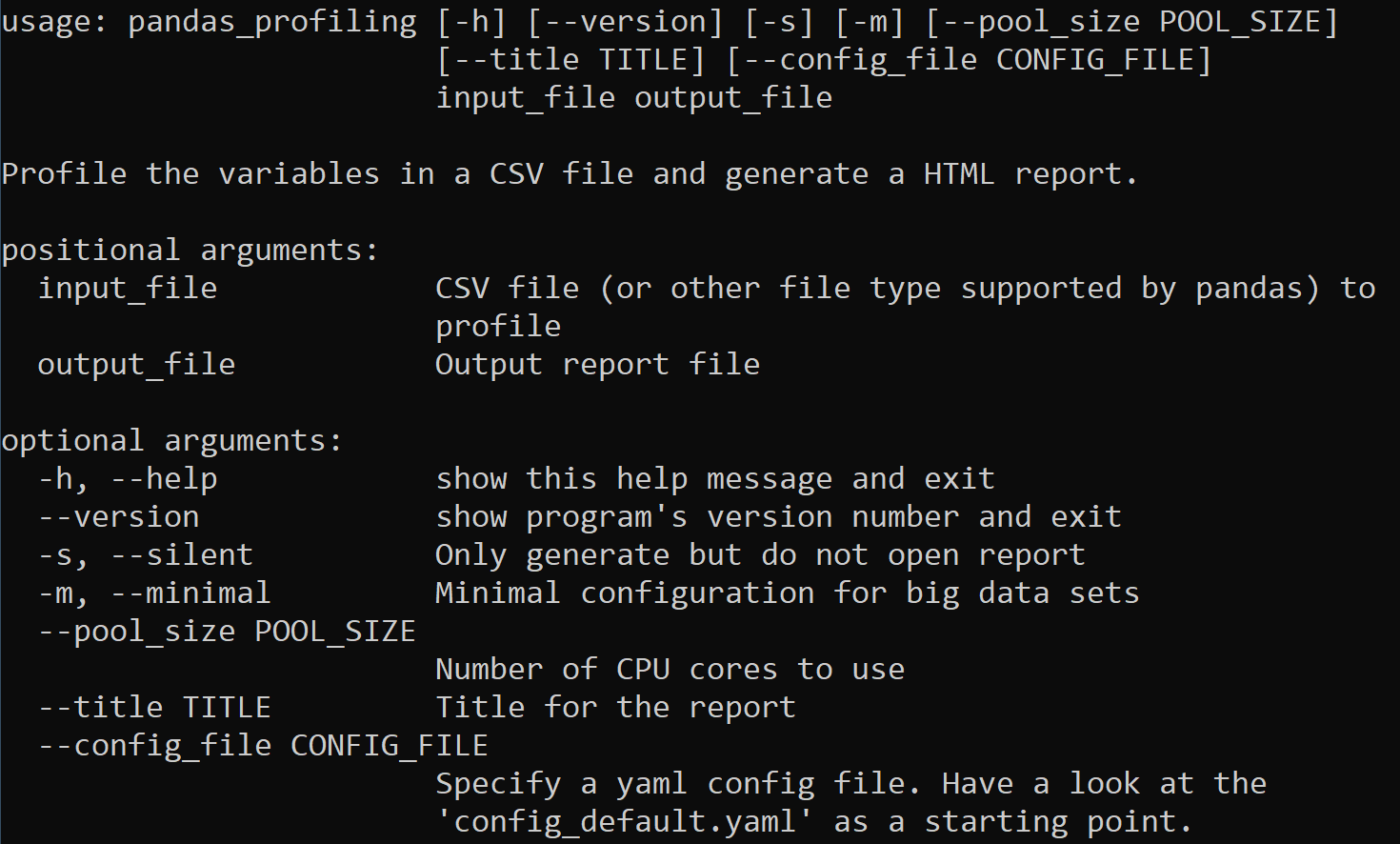Click the 'Output report file' description

tap(597, 365)
